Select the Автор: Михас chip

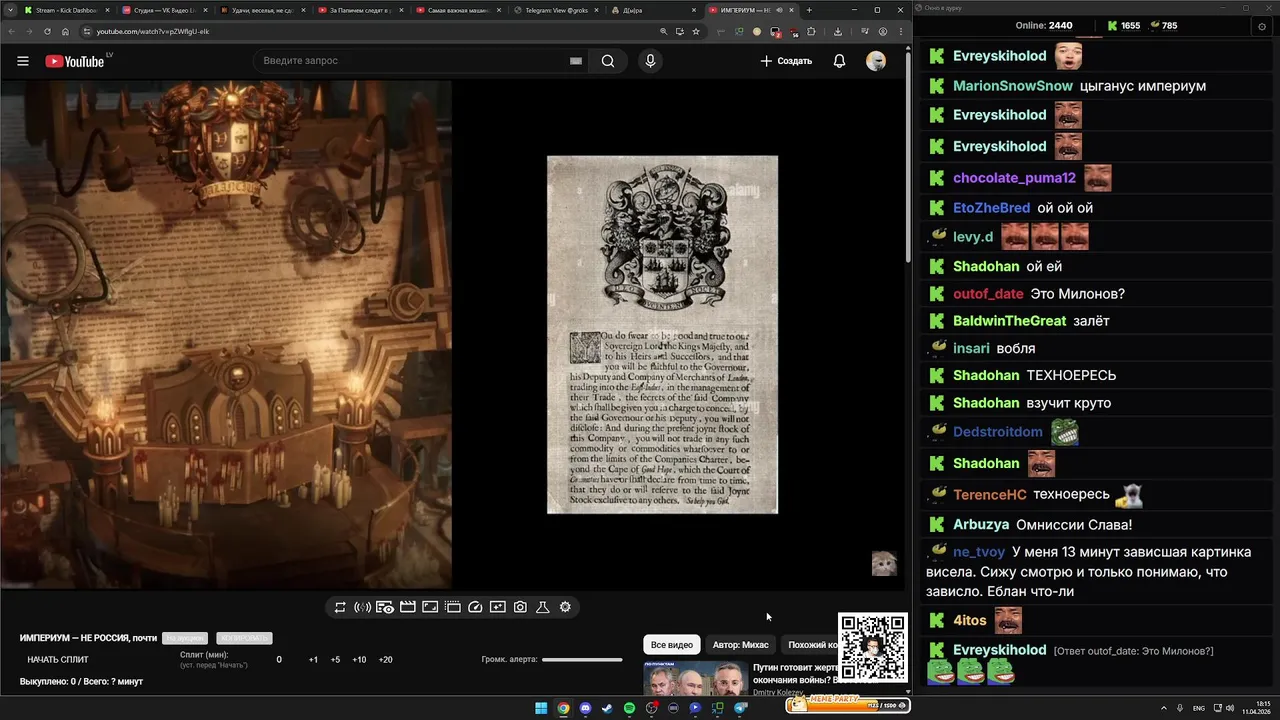click(741, 645)
